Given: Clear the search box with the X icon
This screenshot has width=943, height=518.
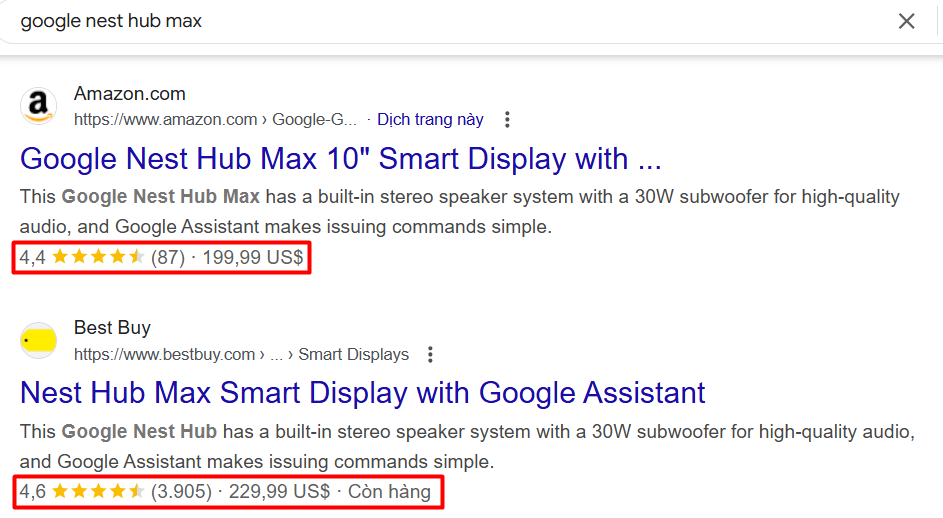Looking at the screenshot, I should click(x=906, y=21).
